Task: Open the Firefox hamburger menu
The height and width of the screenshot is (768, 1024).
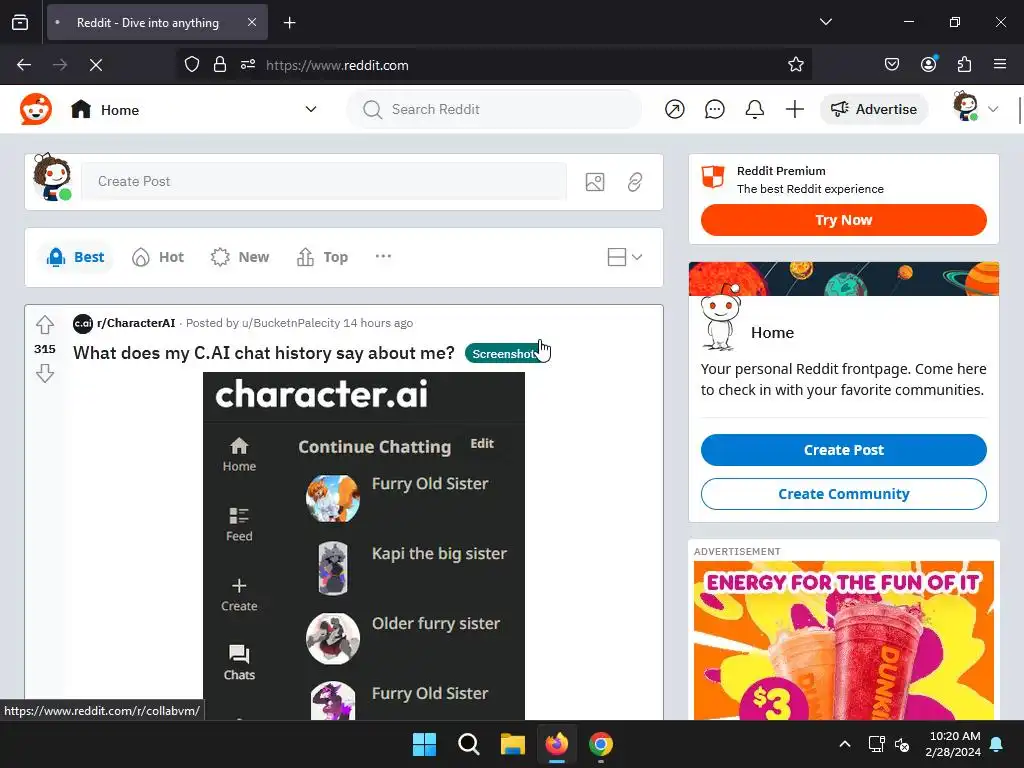Action: tap(1000, 64)
